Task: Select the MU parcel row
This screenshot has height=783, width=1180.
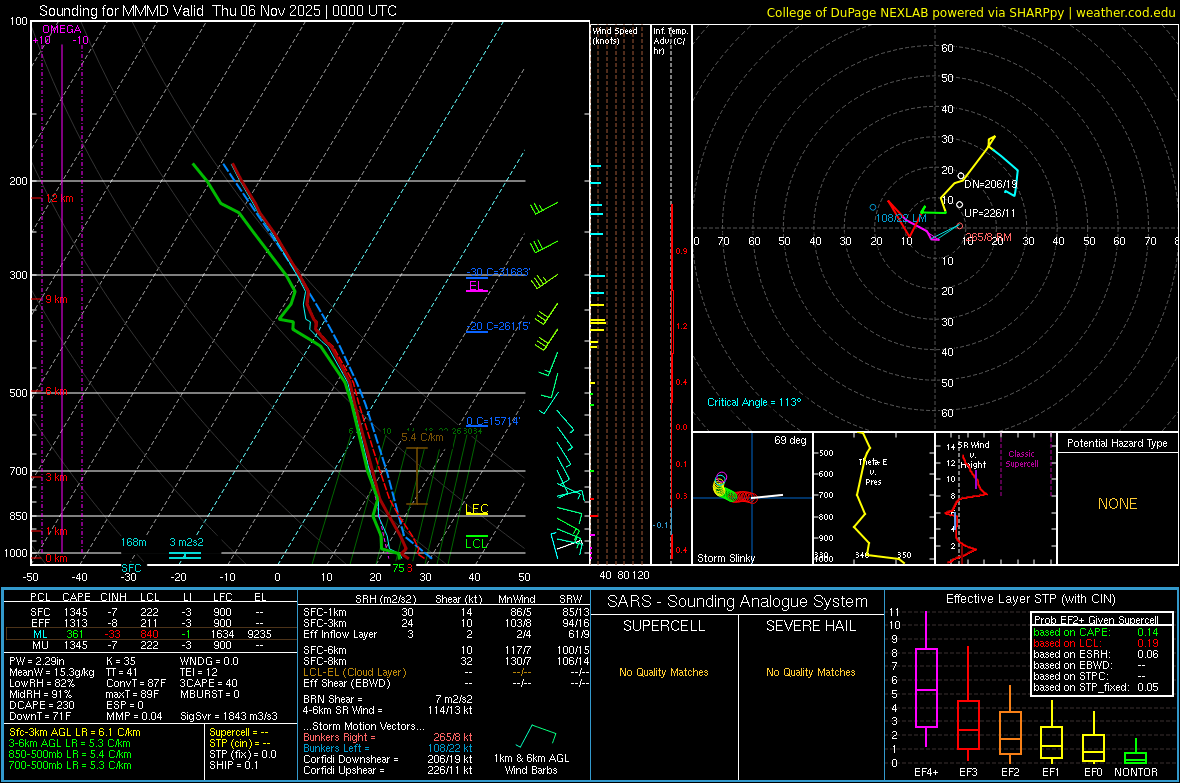Action: coord(151,644)
